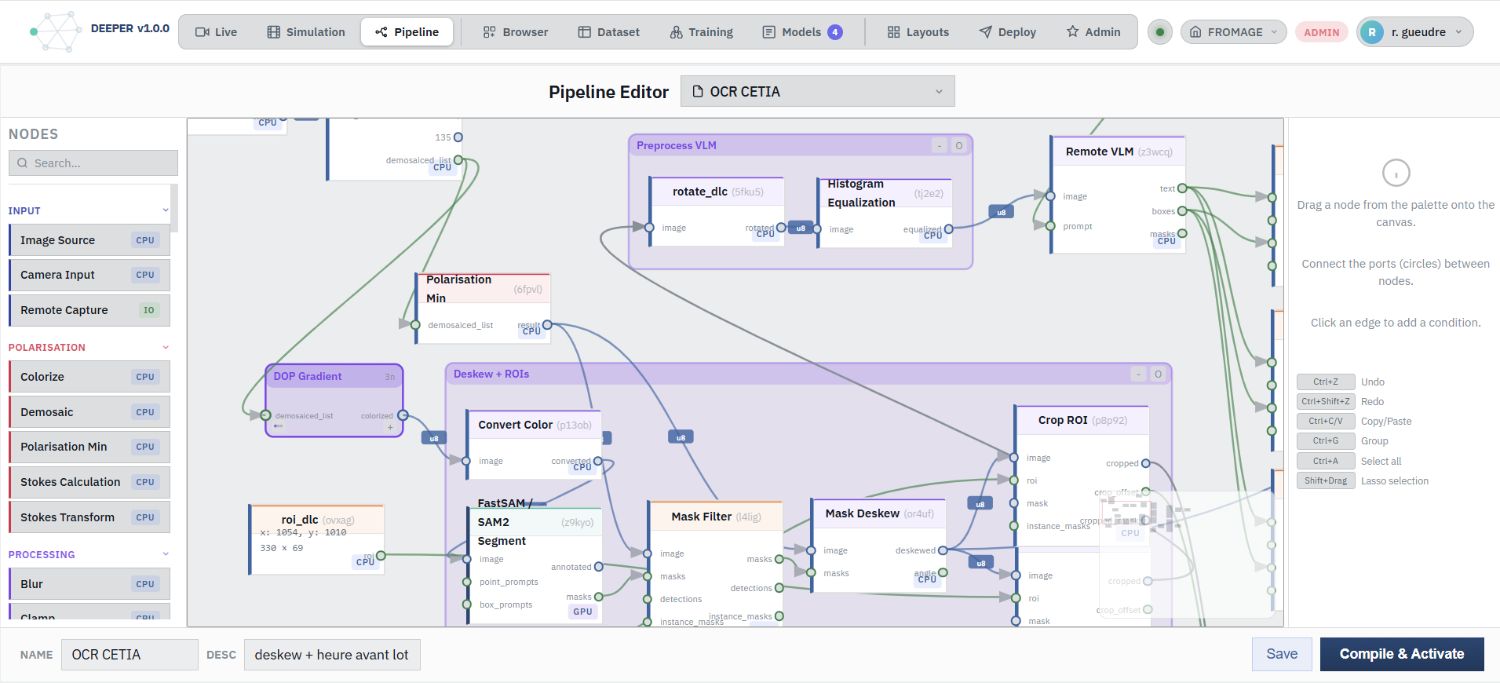Screen dimensions: 1500x683
Task: Open the r. gueudre user menu
Action: 1415,32
